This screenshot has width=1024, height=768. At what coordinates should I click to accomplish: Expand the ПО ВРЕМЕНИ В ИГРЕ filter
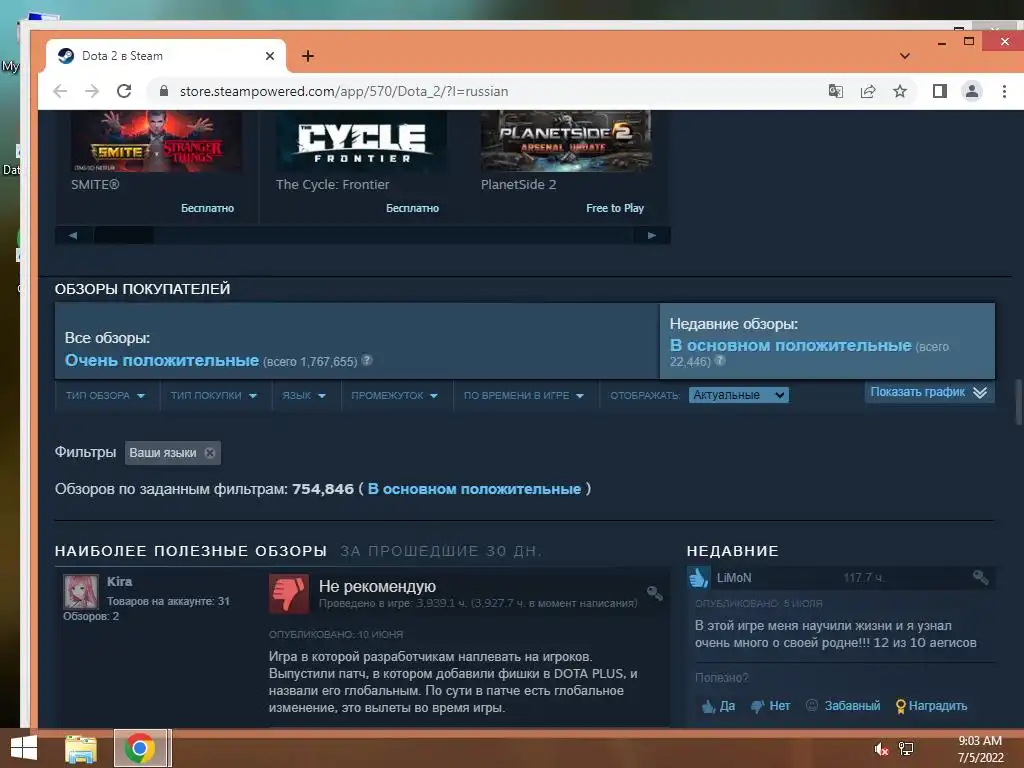[x=524, y=395]
